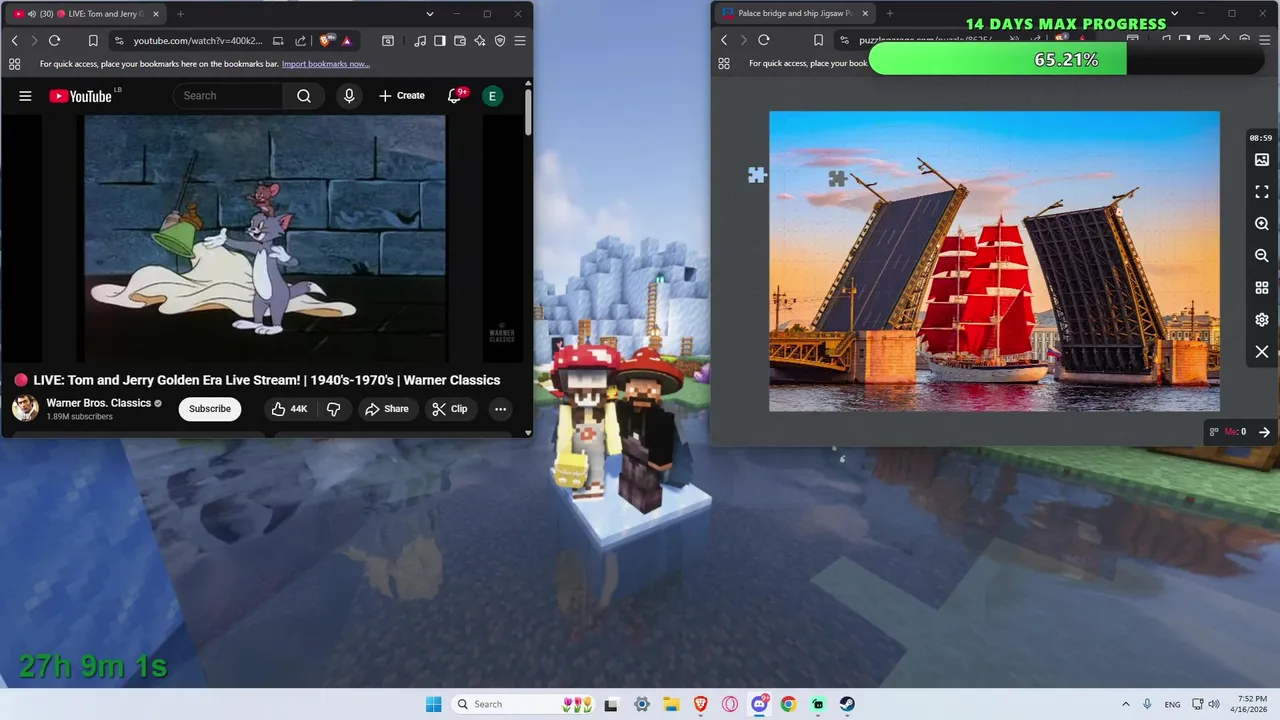Subscribe to Warner Bros. Classics
The width and height of the screenshot is (1280, 720).
coord(210,409)
